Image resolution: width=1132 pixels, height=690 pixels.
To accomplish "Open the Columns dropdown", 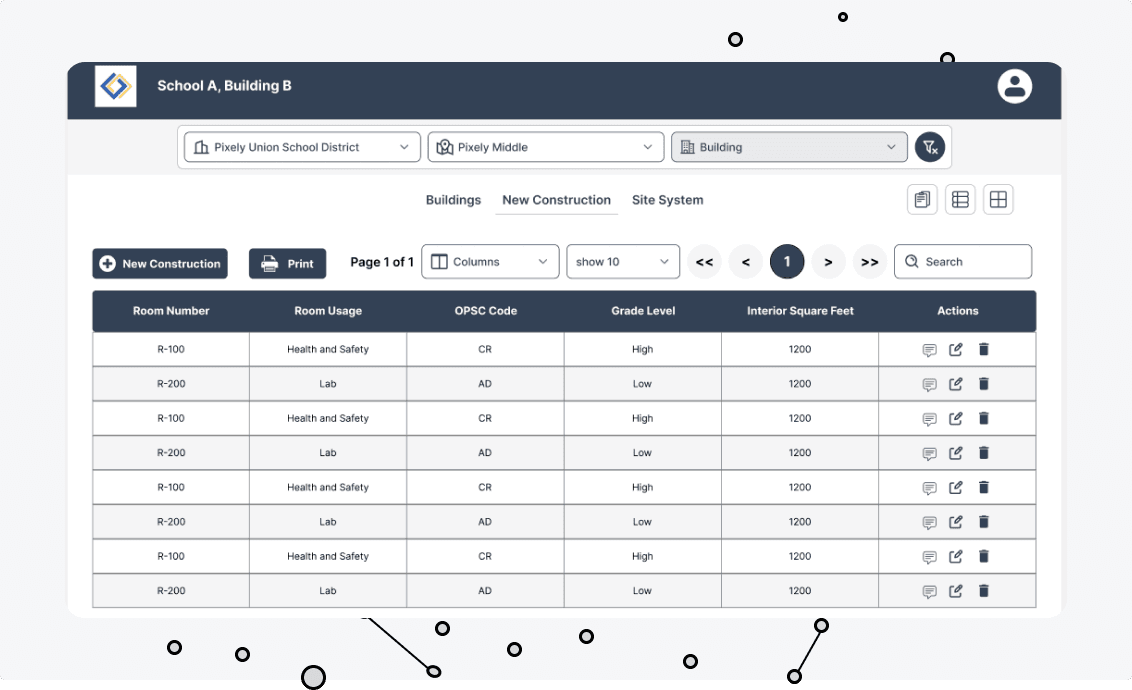I will [490, 262].
